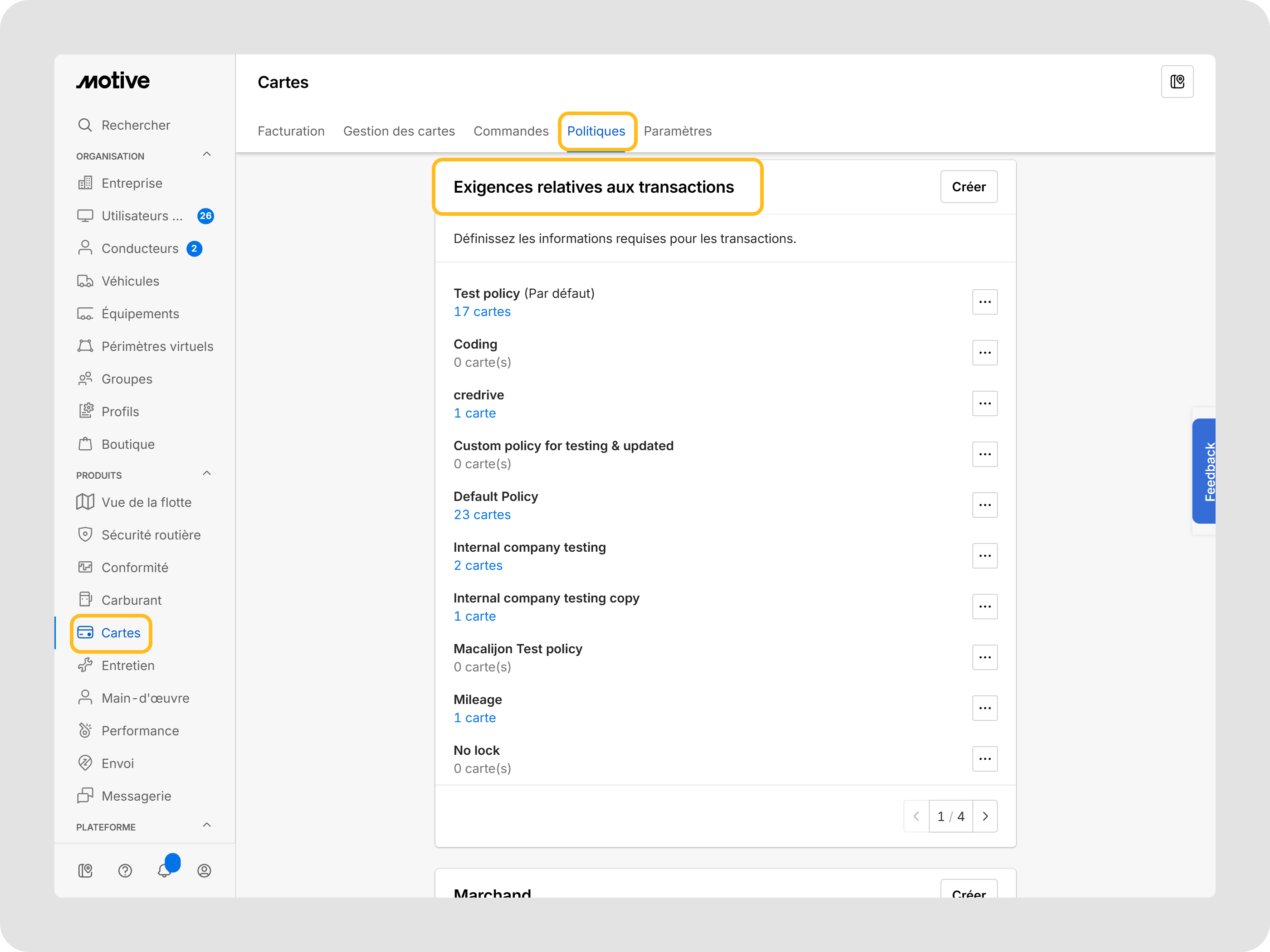The image size is (1270, 952).
Task: Open 1 carte link under credrive
Action: [475, 414]
